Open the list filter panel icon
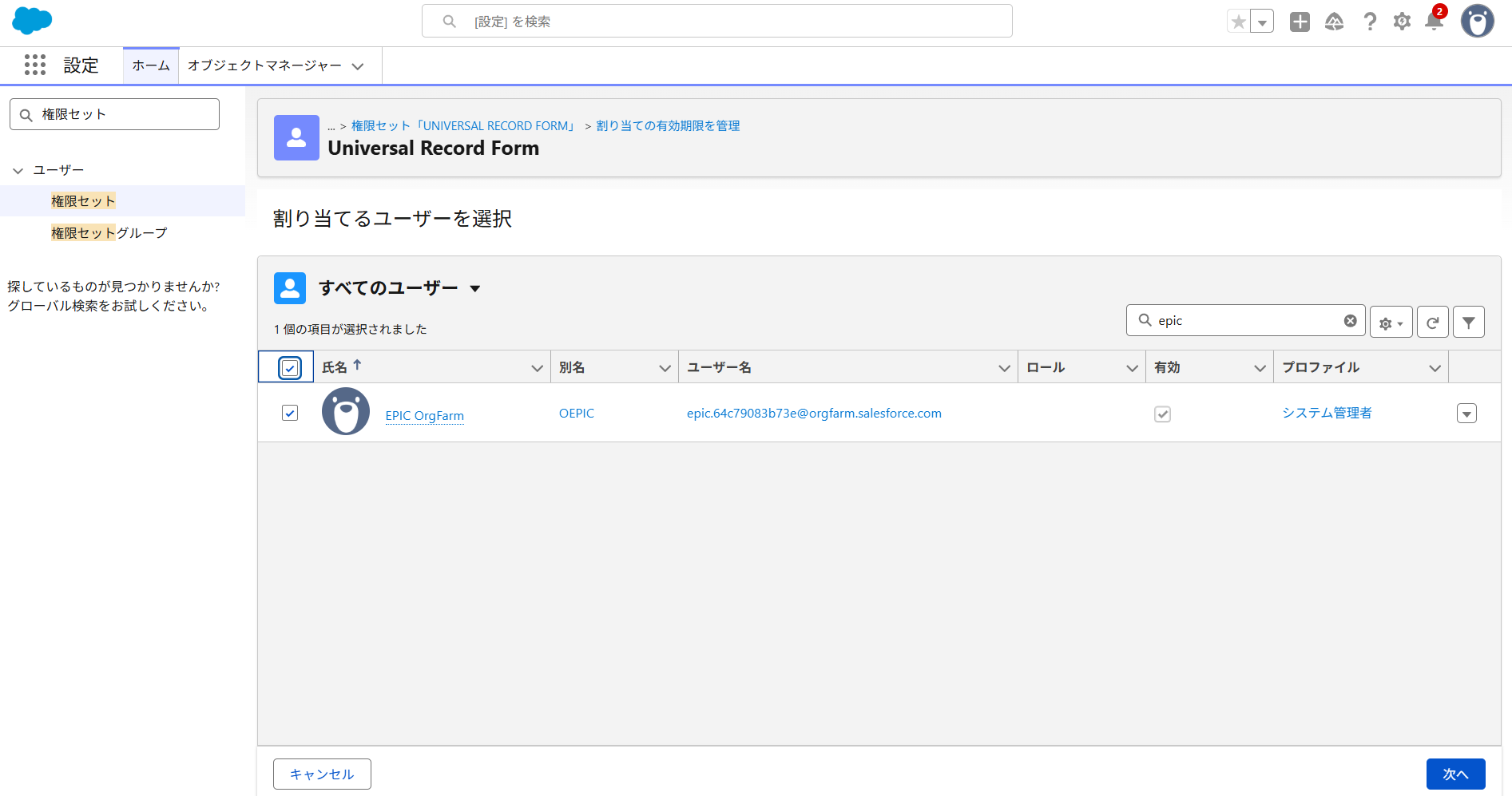Image resolution: width=1512 pixels, height=796 pixels. coord(1468,323)
